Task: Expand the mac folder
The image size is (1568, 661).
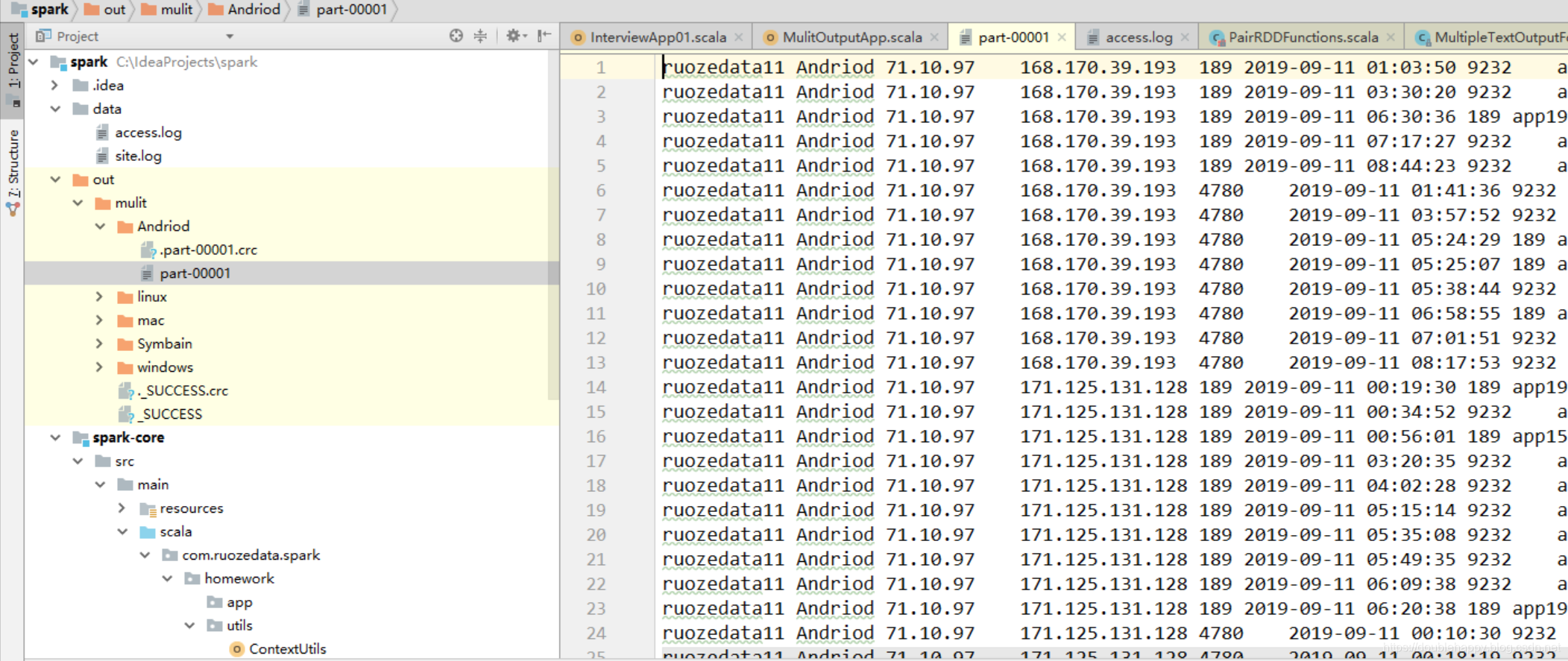Action: point(100,320)
